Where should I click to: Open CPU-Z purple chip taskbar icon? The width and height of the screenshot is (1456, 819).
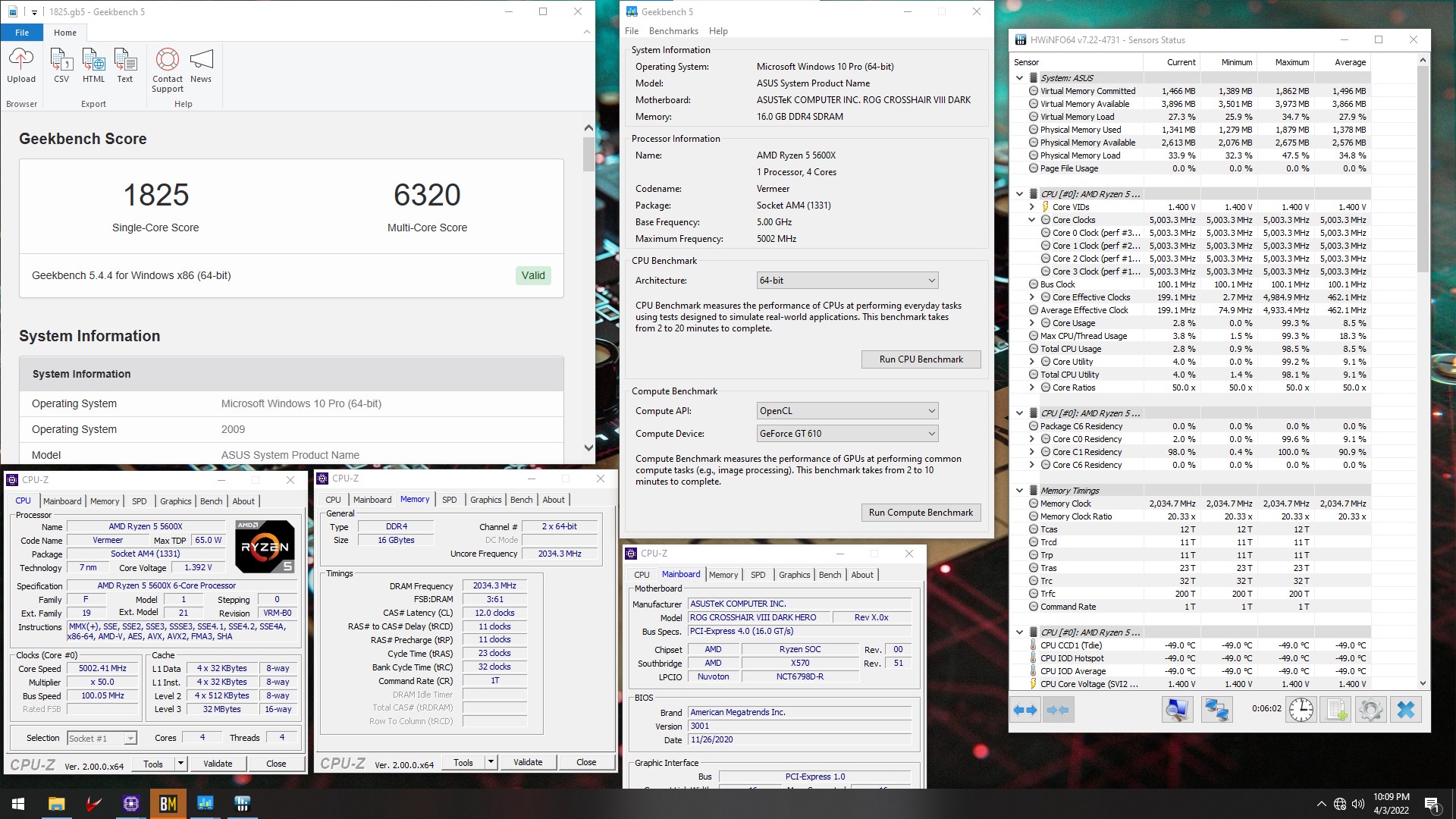(x=130, y=804)
